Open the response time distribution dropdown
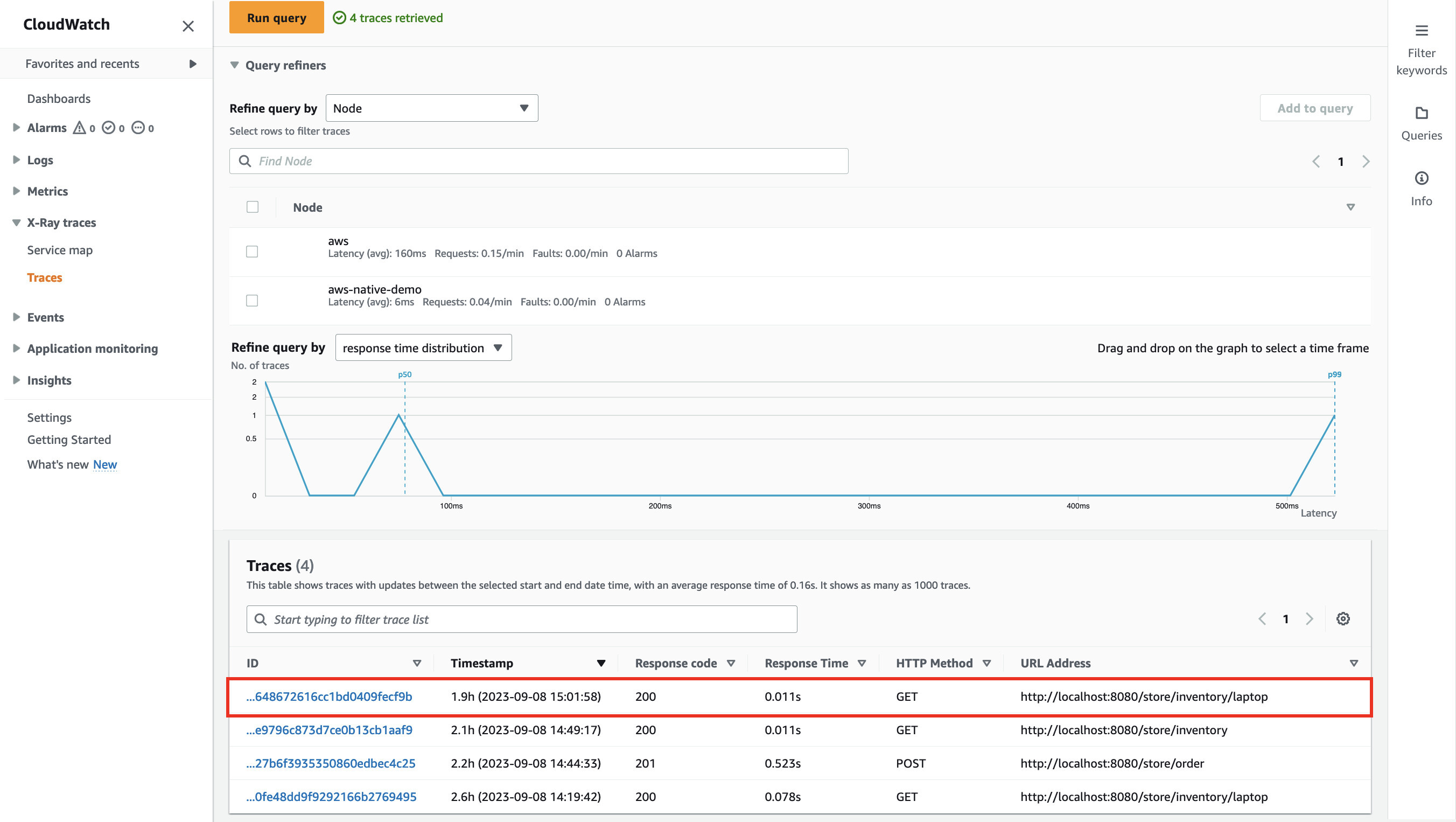This screenshot has width=1456, height=822. click(421, 347)
